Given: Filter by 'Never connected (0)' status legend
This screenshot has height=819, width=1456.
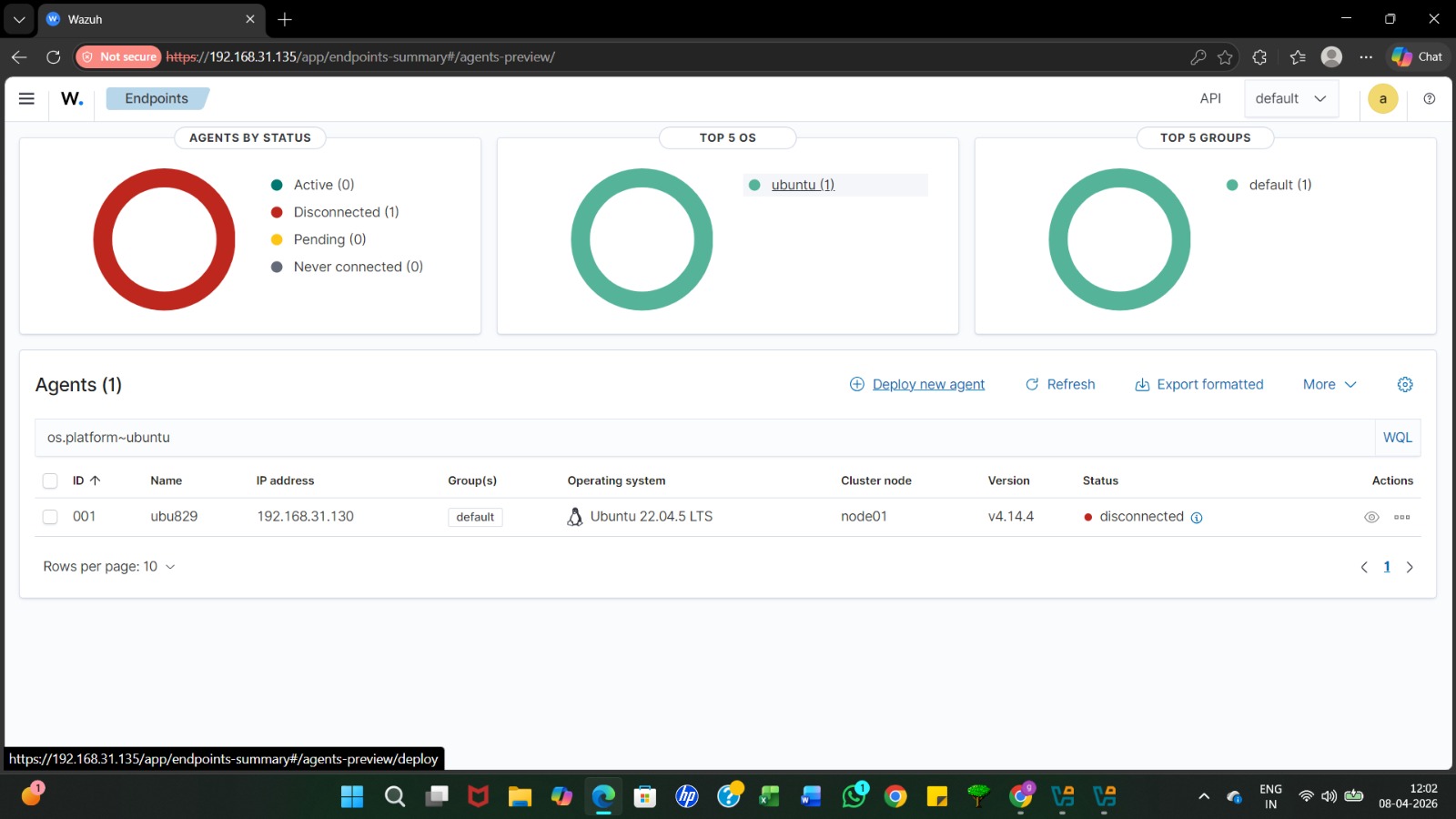Looking at the screenshot, I should [x=359, y=267].
